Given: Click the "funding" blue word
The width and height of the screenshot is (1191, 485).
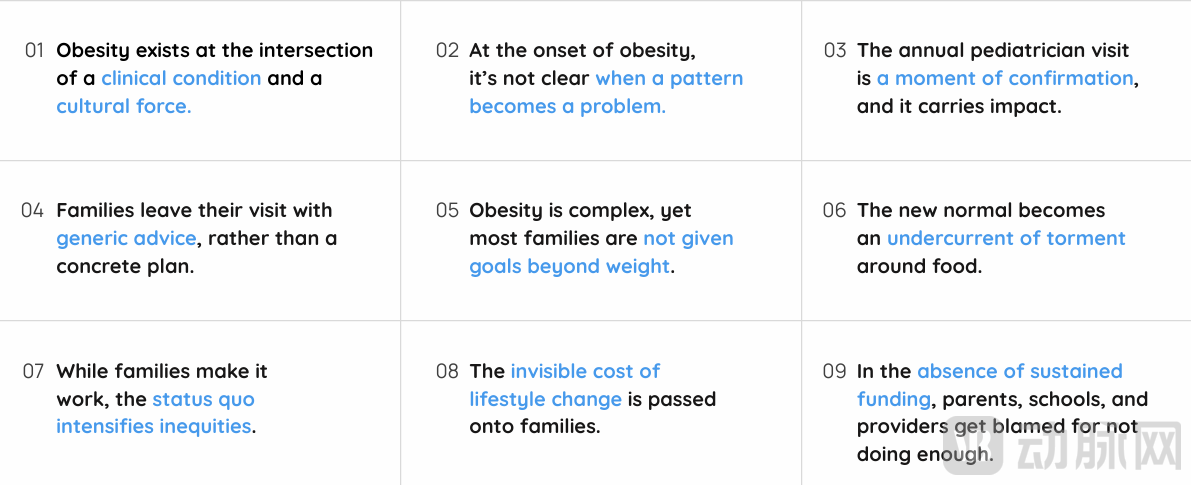Looking at the screenshot, I should (894, 399).
